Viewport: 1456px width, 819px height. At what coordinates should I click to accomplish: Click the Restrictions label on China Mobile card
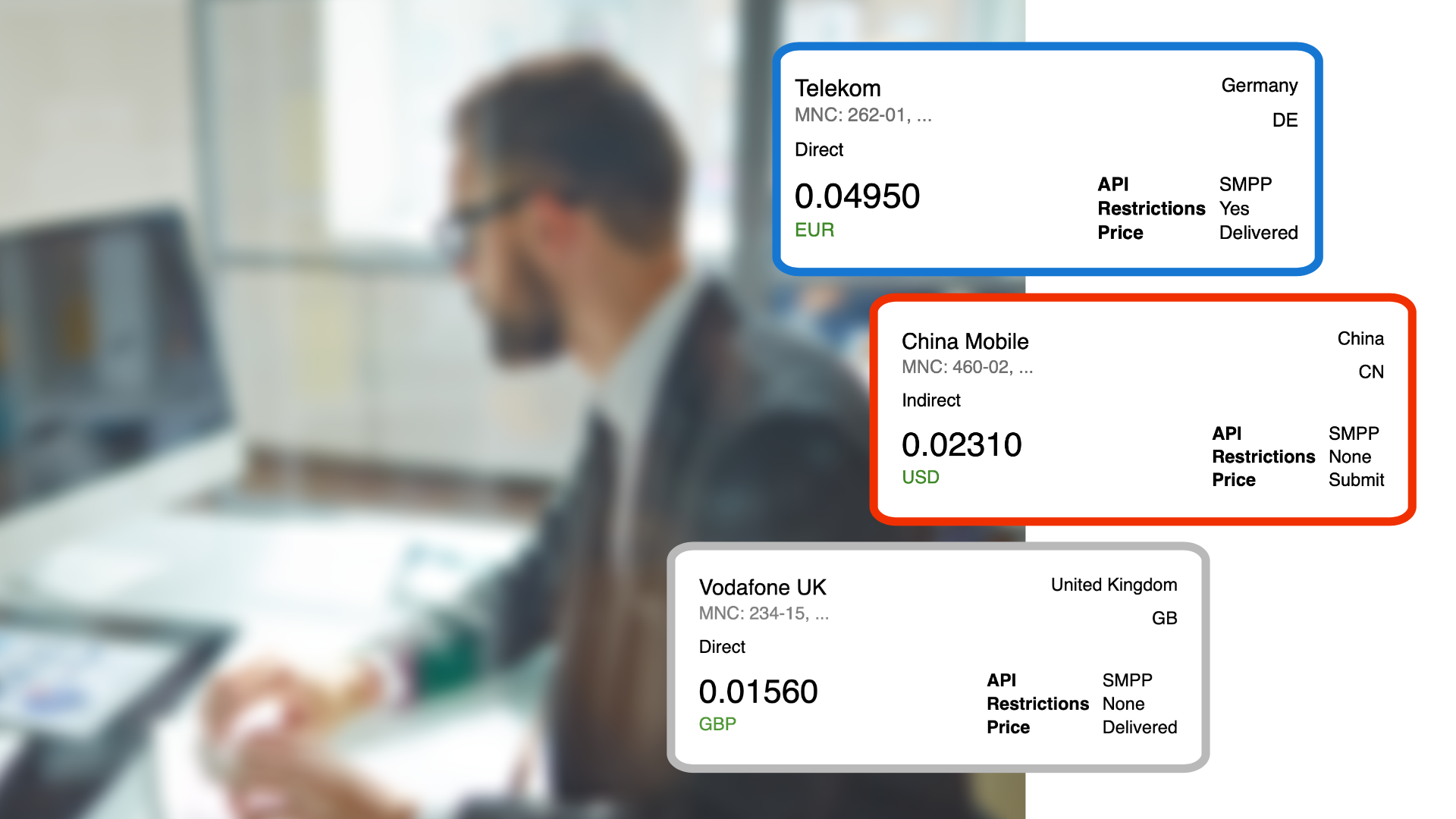click(x=1263, y=457)
